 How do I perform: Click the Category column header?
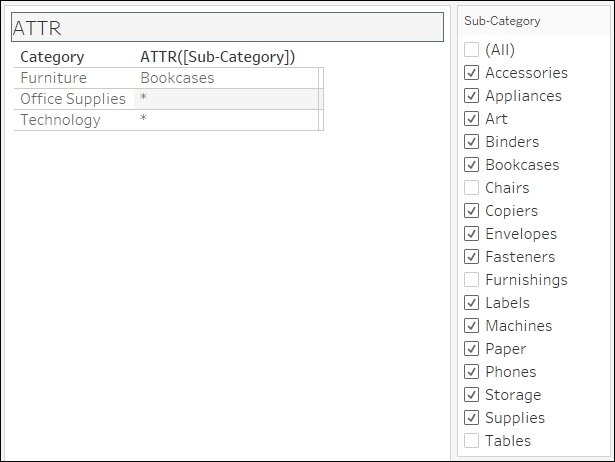pos(52,57)
